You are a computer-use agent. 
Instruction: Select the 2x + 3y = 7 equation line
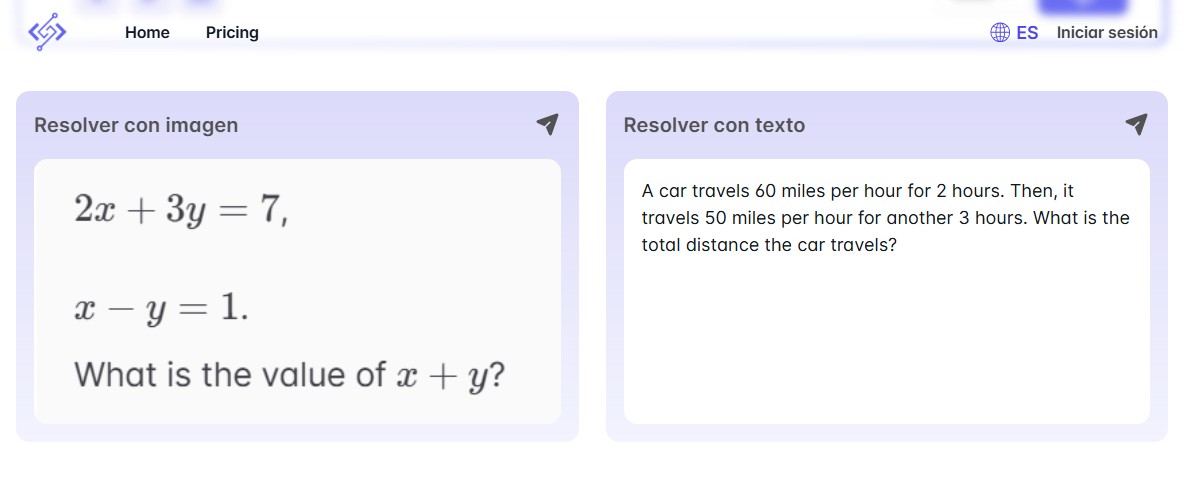[181, 208]
